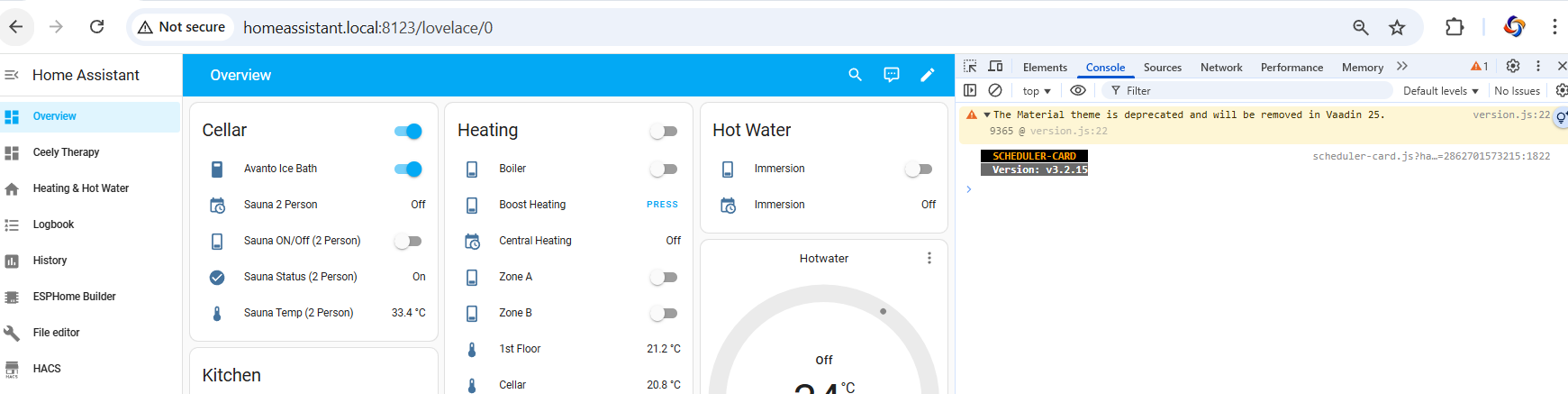This screenshot has height=394, width=1568.
Task: Open the scheduler-card.js source link
Action: coord(1431,156)
